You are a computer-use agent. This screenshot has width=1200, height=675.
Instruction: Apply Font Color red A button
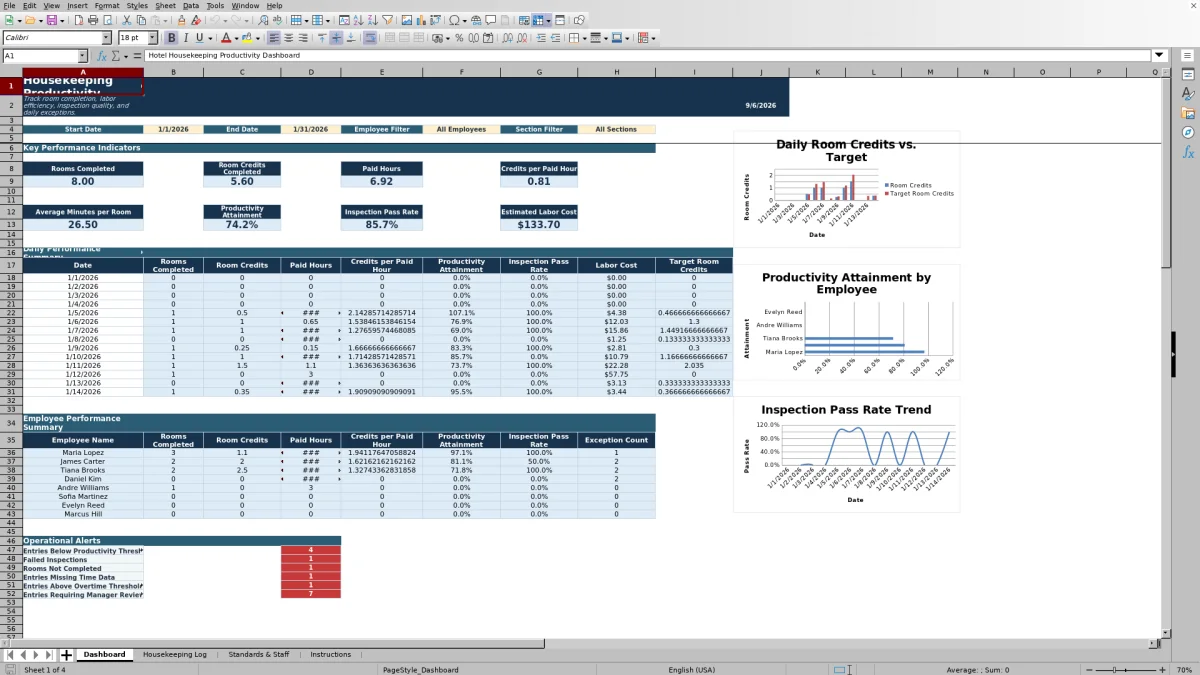pyautogui.click(x=225, y=38)
